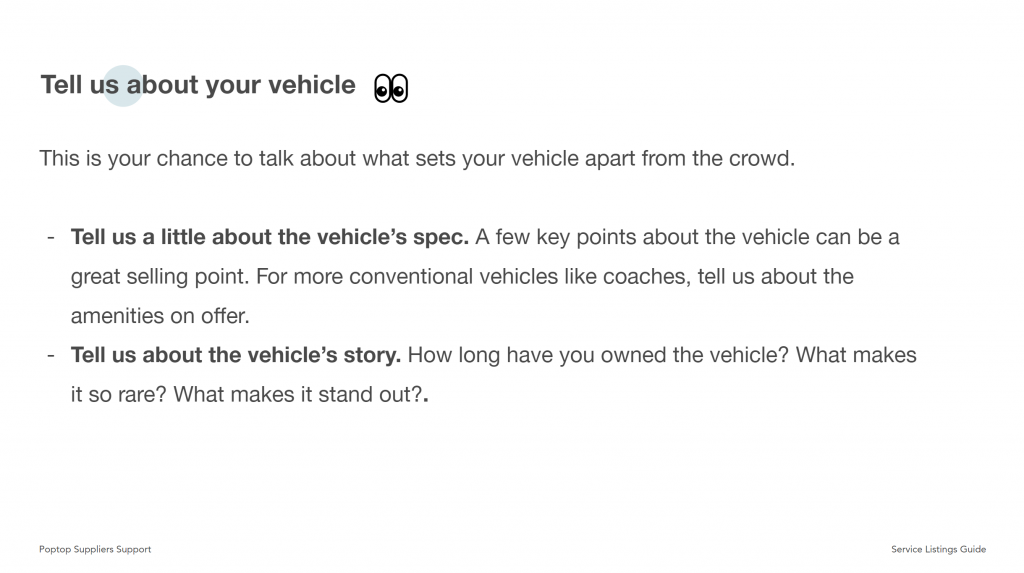Click "Service Listings Guide" footer text

point(938,549)
